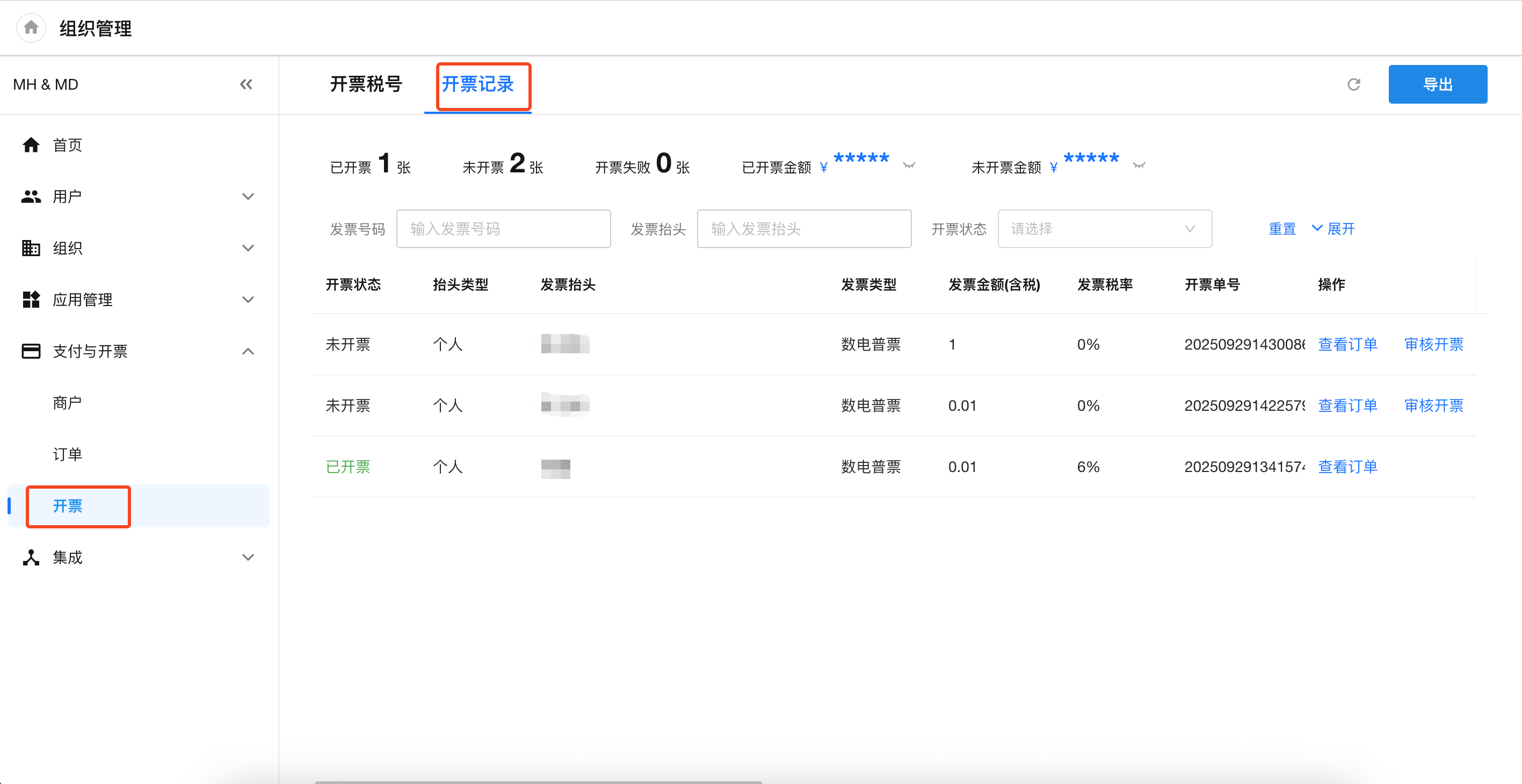Open the 开票状态 select dropdown
1522x784 pixels.
[1104, 229]
